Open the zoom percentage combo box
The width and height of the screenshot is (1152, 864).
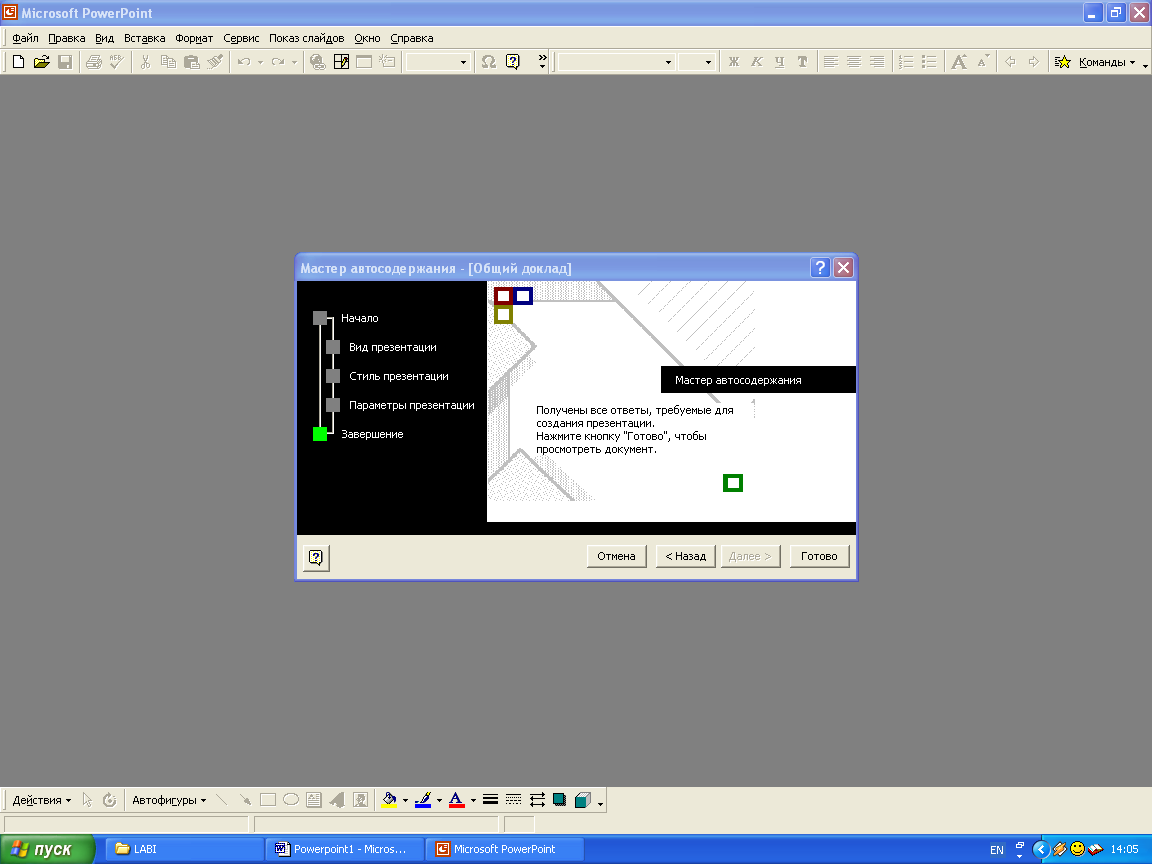tap(438, 62)
